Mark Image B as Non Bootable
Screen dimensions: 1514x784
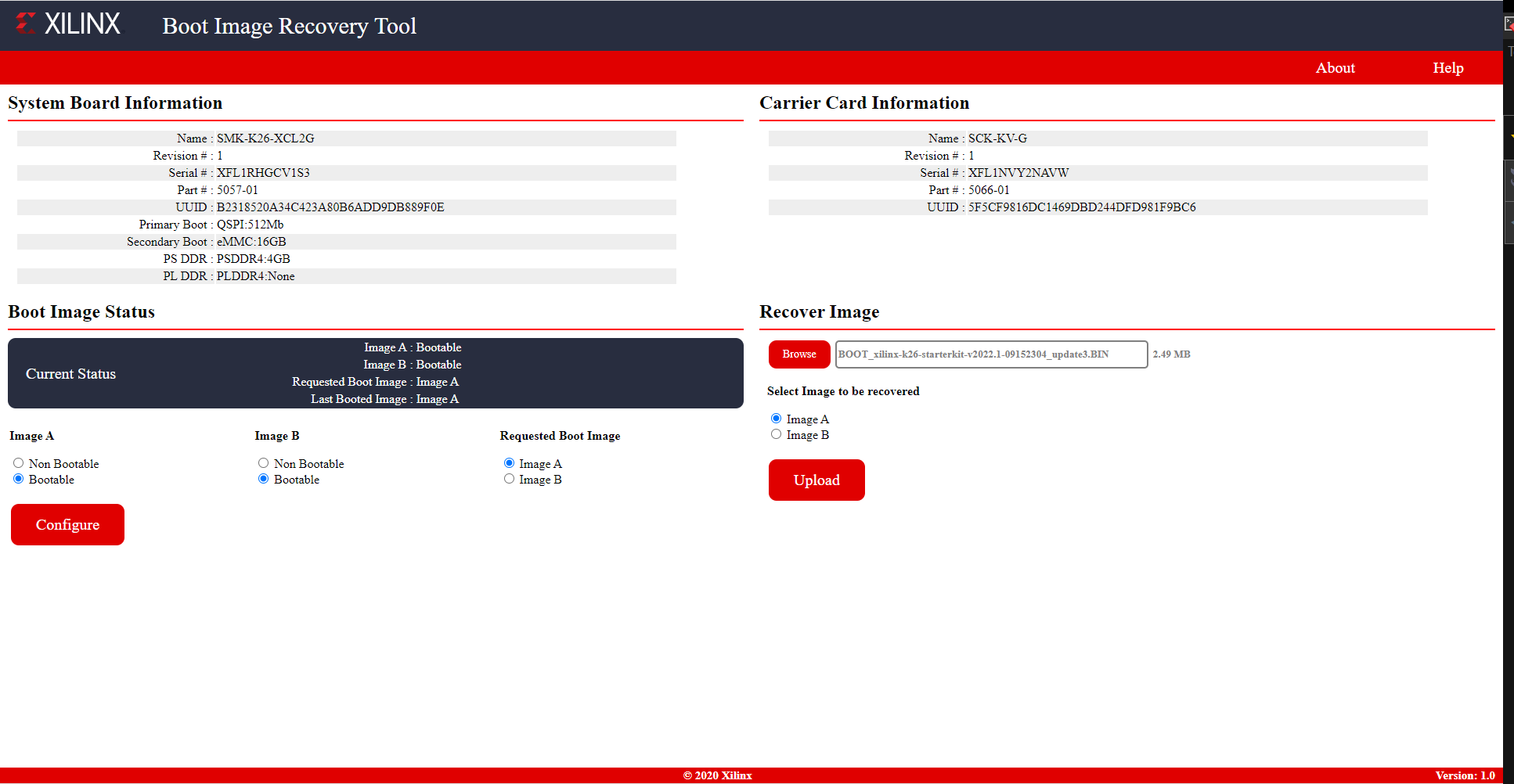click(x=264, y=463)
